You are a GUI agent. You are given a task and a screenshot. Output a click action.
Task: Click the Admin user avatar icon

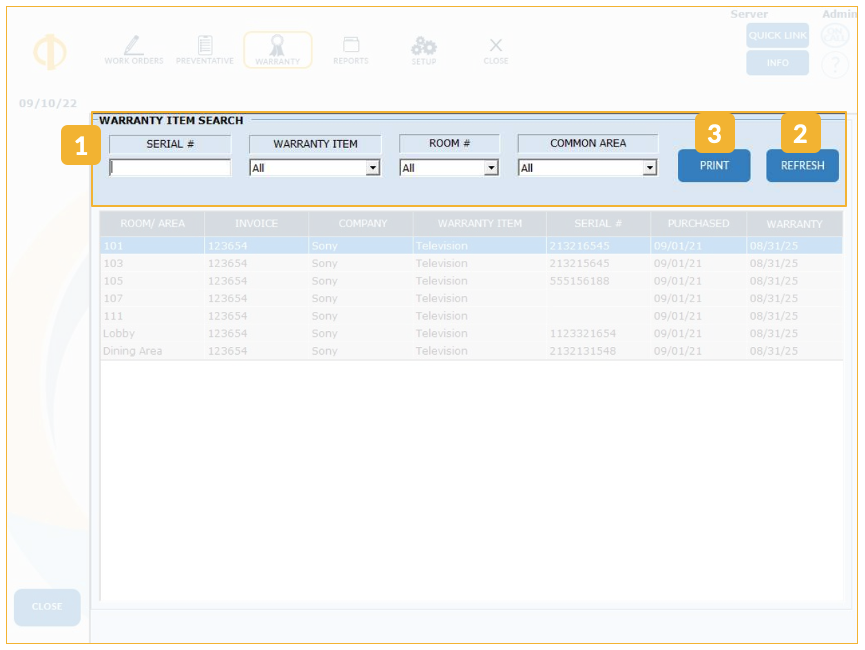click(835, 36)
